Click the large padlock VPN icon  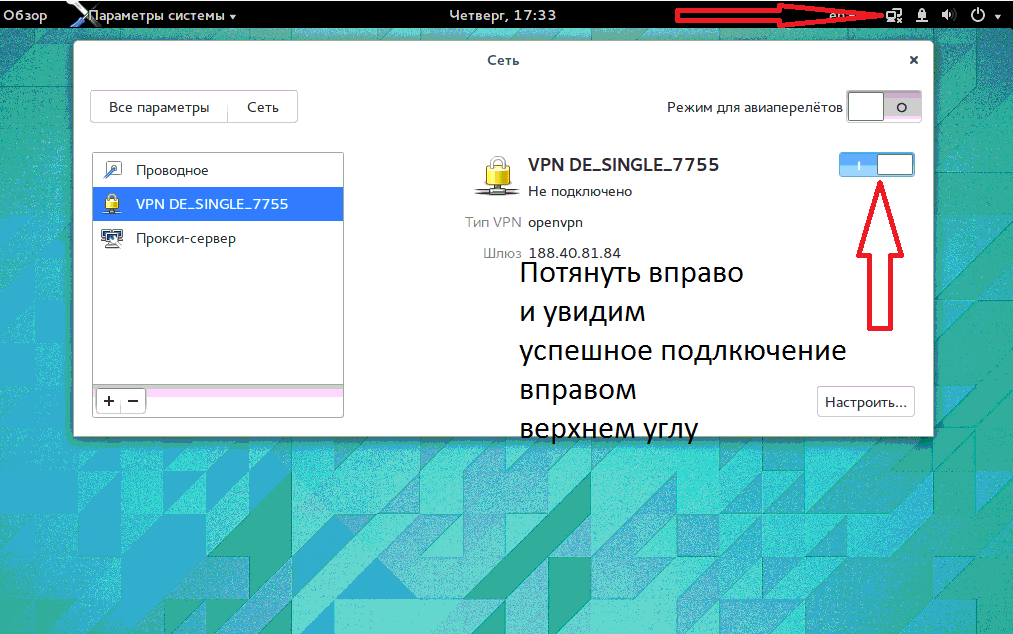coord(495,175)
